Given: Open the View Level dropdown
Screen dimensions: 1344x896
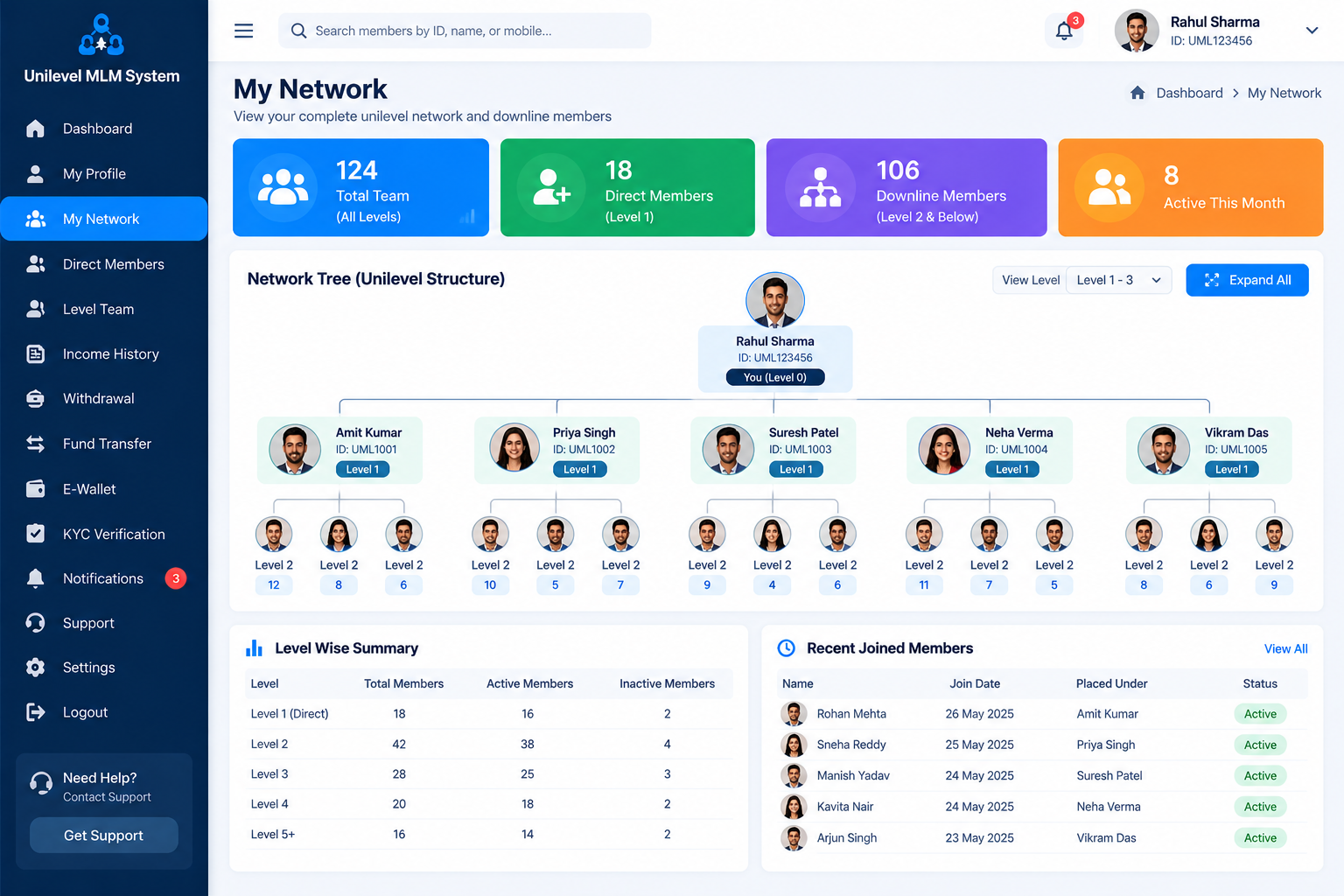Looking at the screenshot, I should point(1118,280).
